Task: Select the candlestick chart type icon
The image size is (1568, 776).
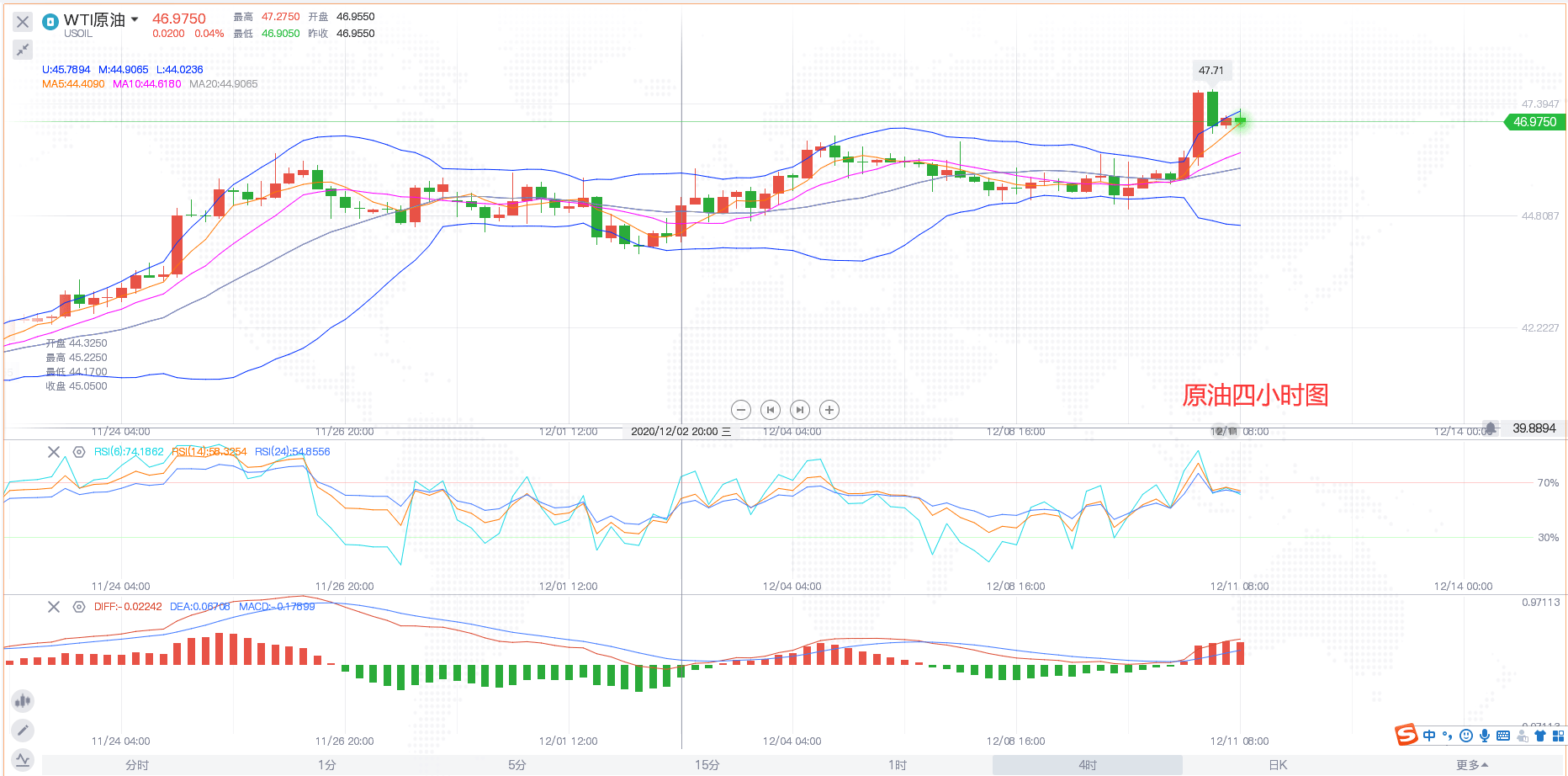Action: point(23,700)
